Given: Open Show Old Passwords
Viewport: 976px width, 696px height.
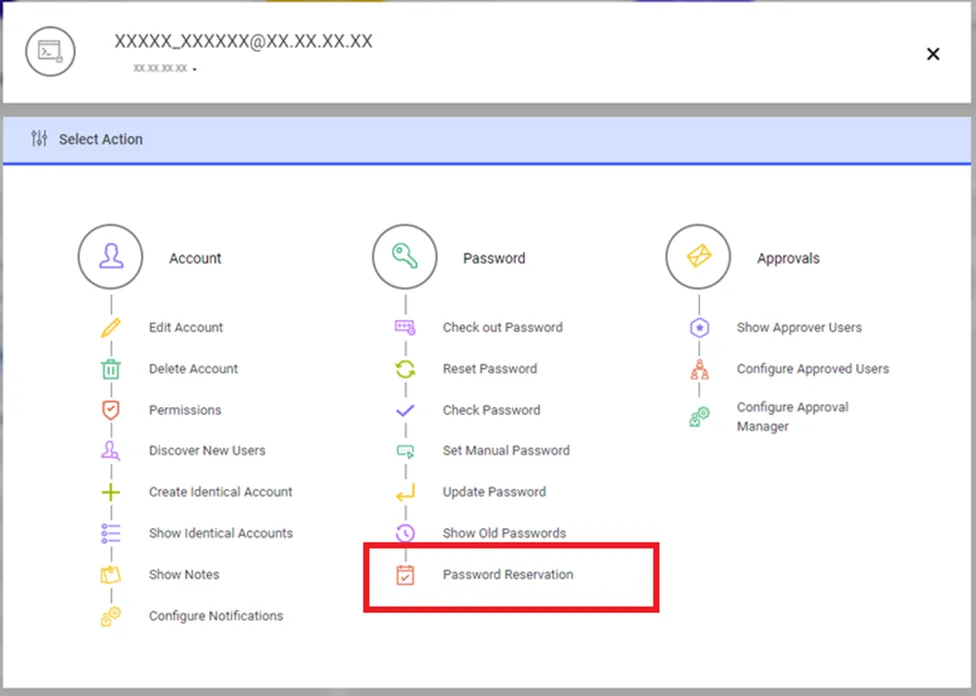Looking at the screenshot, I should [x=504, y=533].
